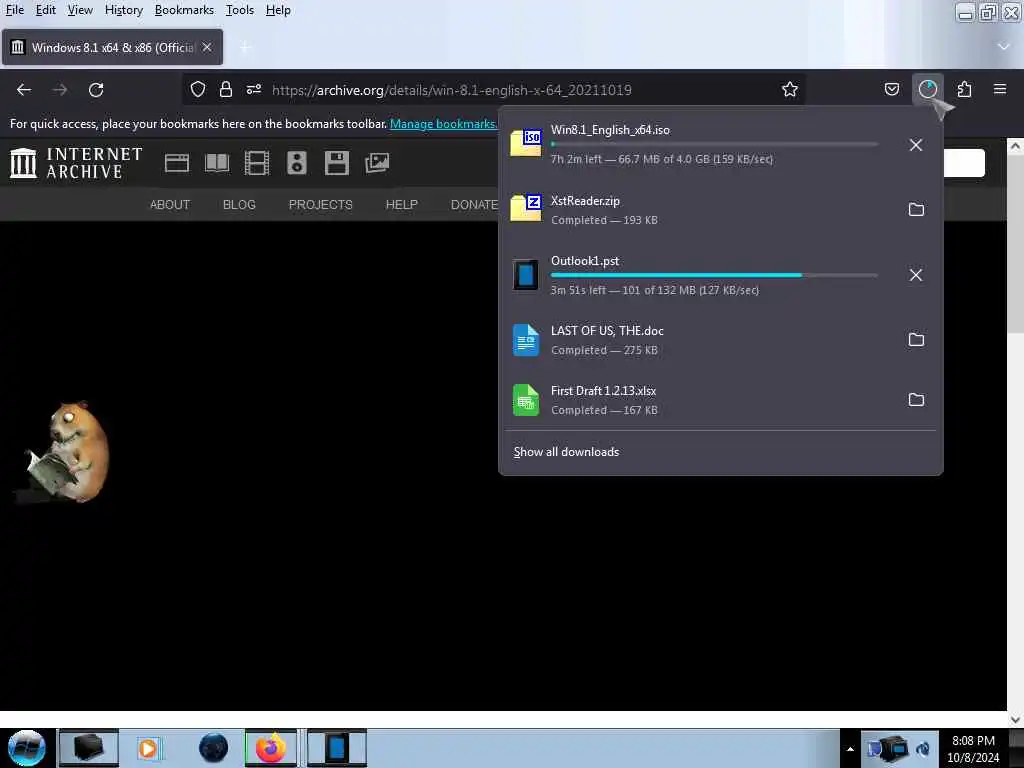1024x768 pixels.
Task: Click the First Draft 1.2.13.xlsx file name
Action: coord(603,391)
